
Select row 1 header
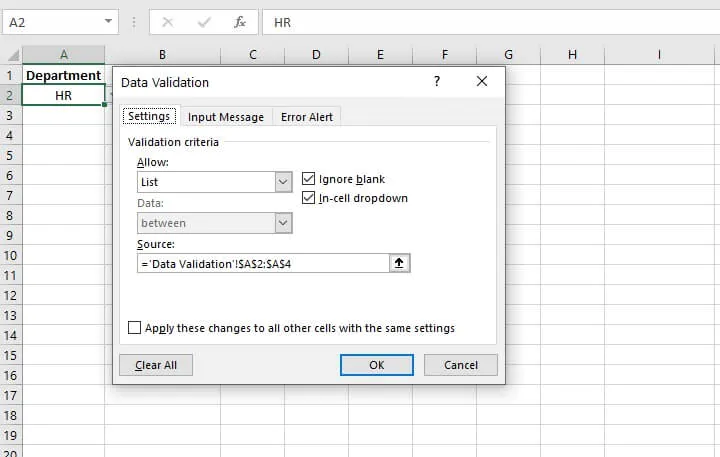[10, 75]
